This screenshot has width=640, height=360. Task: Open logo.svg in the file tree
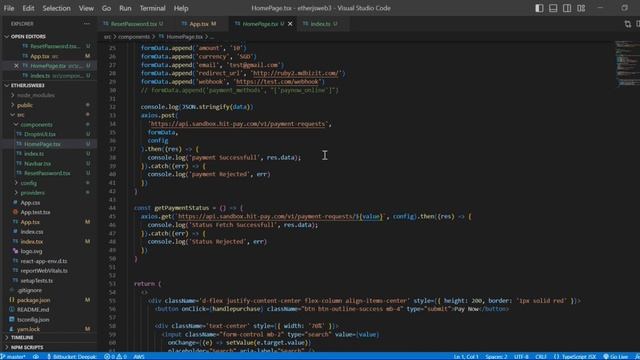31,251
